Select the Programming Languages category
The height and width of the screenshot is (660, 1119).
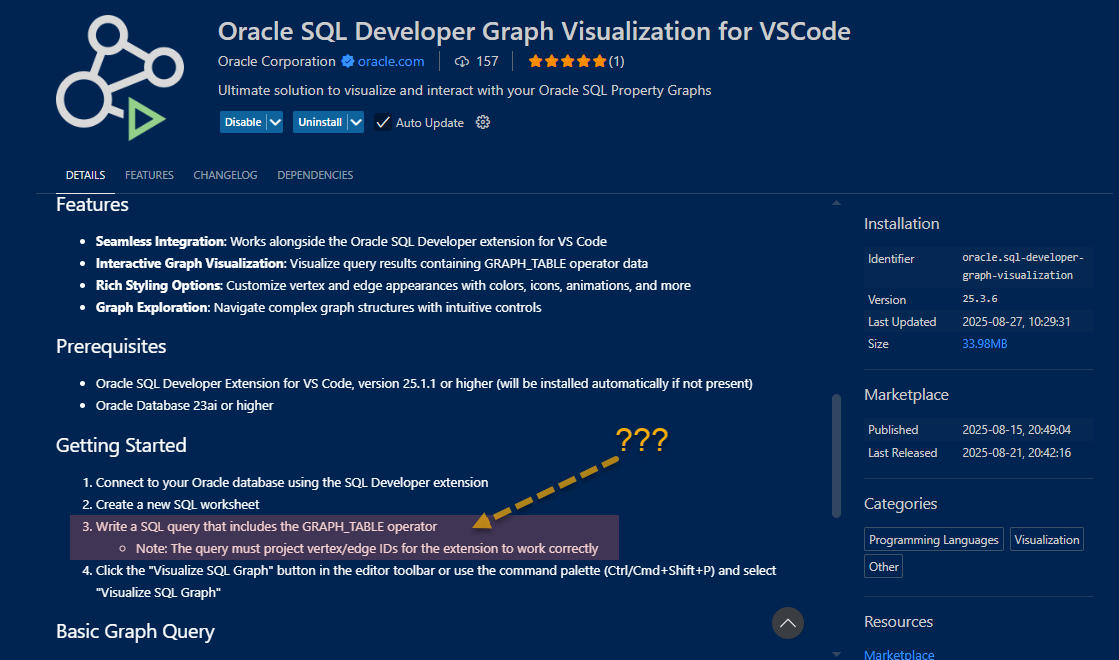933,539
